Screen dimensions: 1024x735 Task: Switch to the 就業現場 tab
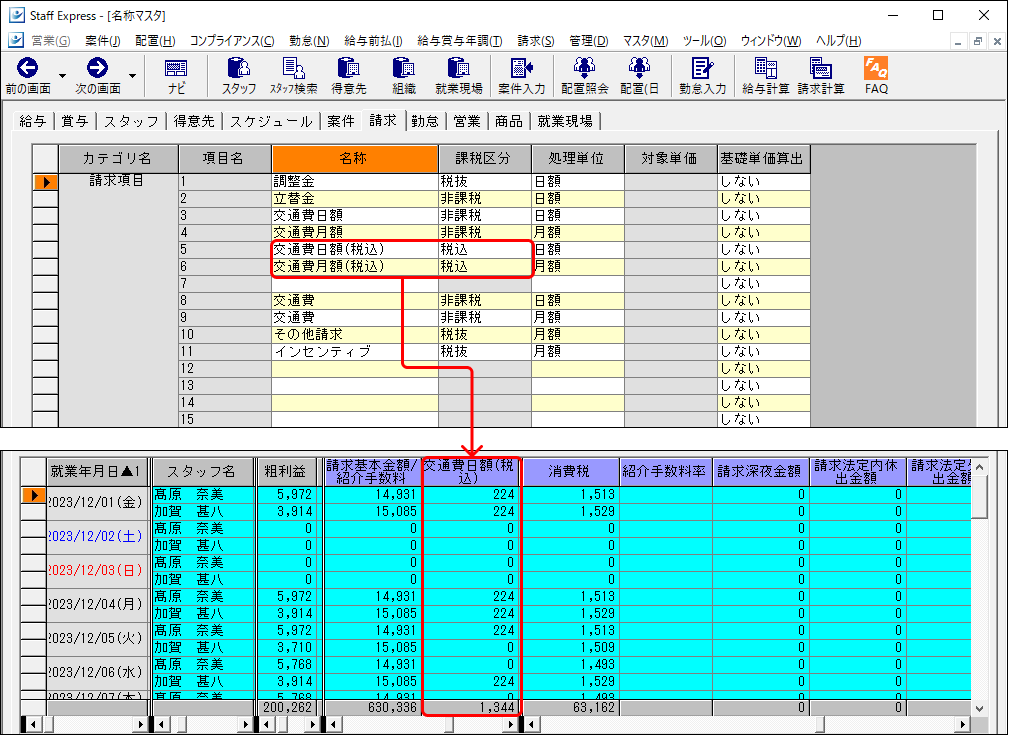pyautogui.click(x=565, y=121)
